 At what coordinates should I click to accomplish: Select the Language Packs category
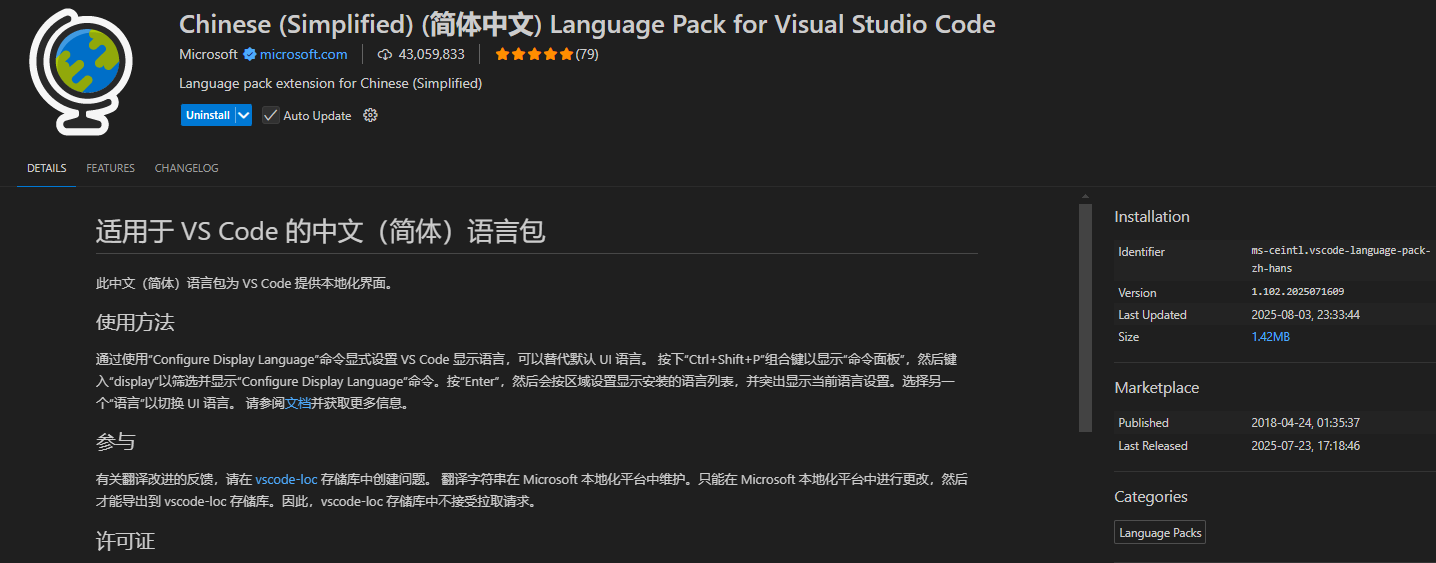pos(1160,533)
